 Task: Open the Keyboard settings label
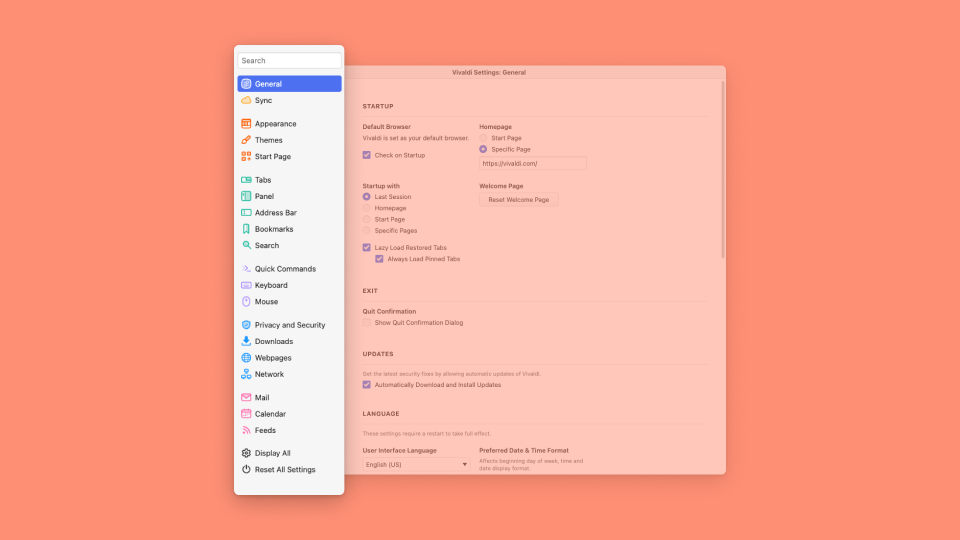click(271, 285)
